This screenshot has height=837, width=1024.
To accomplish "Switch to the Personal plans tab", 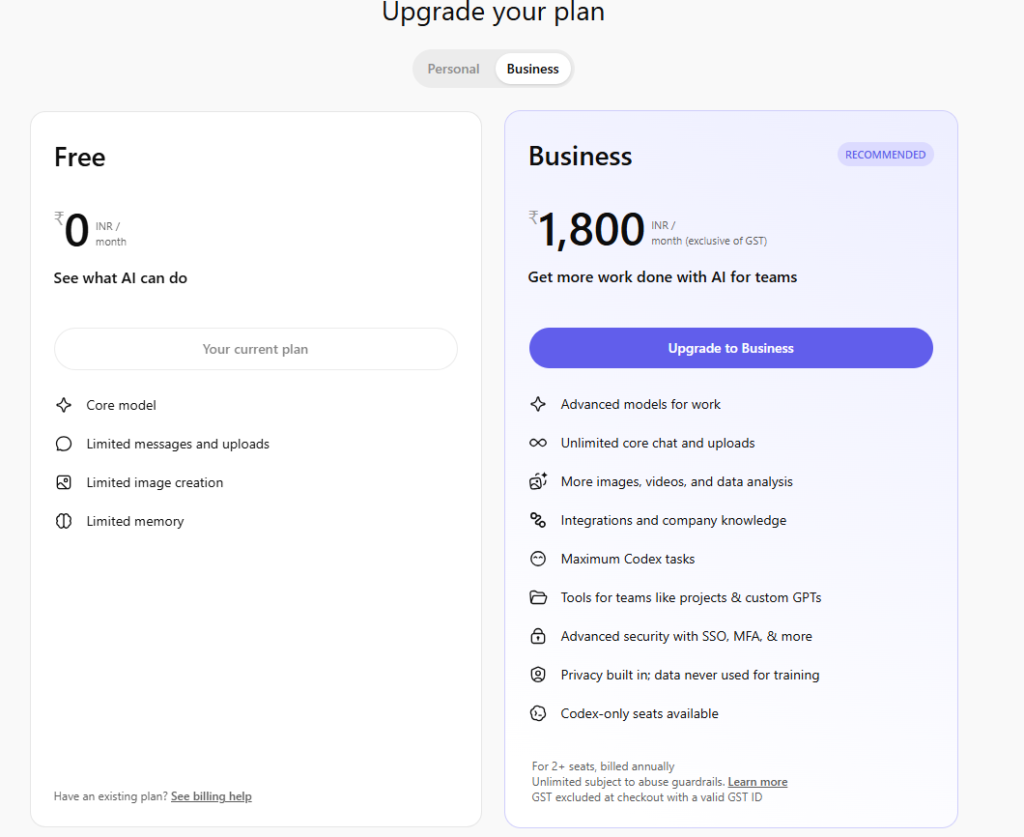I will click(x=453, y=69).
